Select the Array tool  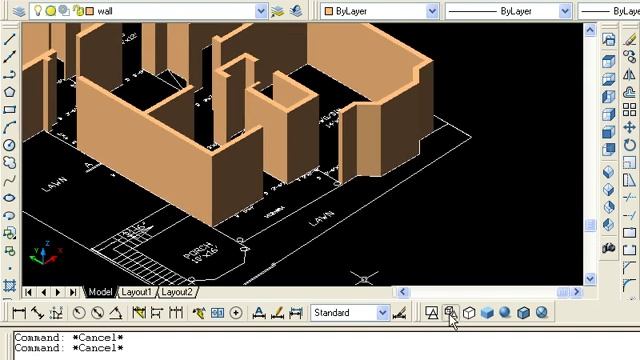[630, 109]
